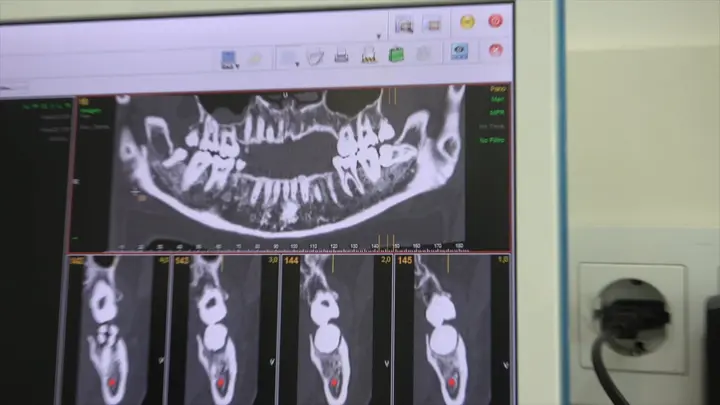
Task: Click the '3,0' value in slice 143
Action: click(x=273, y=260)
